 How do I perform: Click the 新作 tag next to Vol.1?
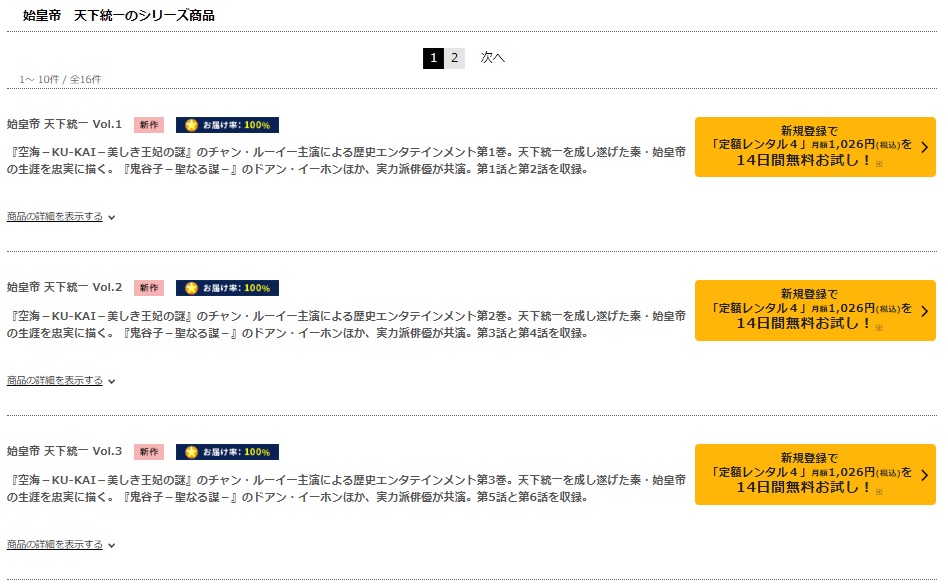click(x=149, y=125)
